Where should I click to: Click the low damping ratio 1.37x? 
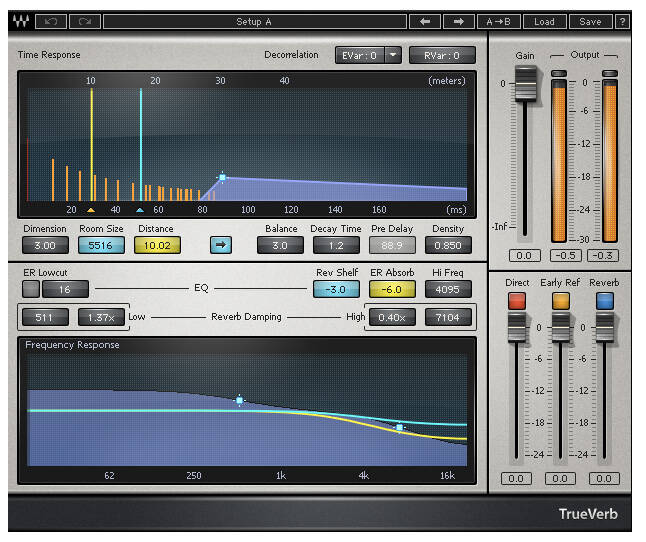coord(101,317)
